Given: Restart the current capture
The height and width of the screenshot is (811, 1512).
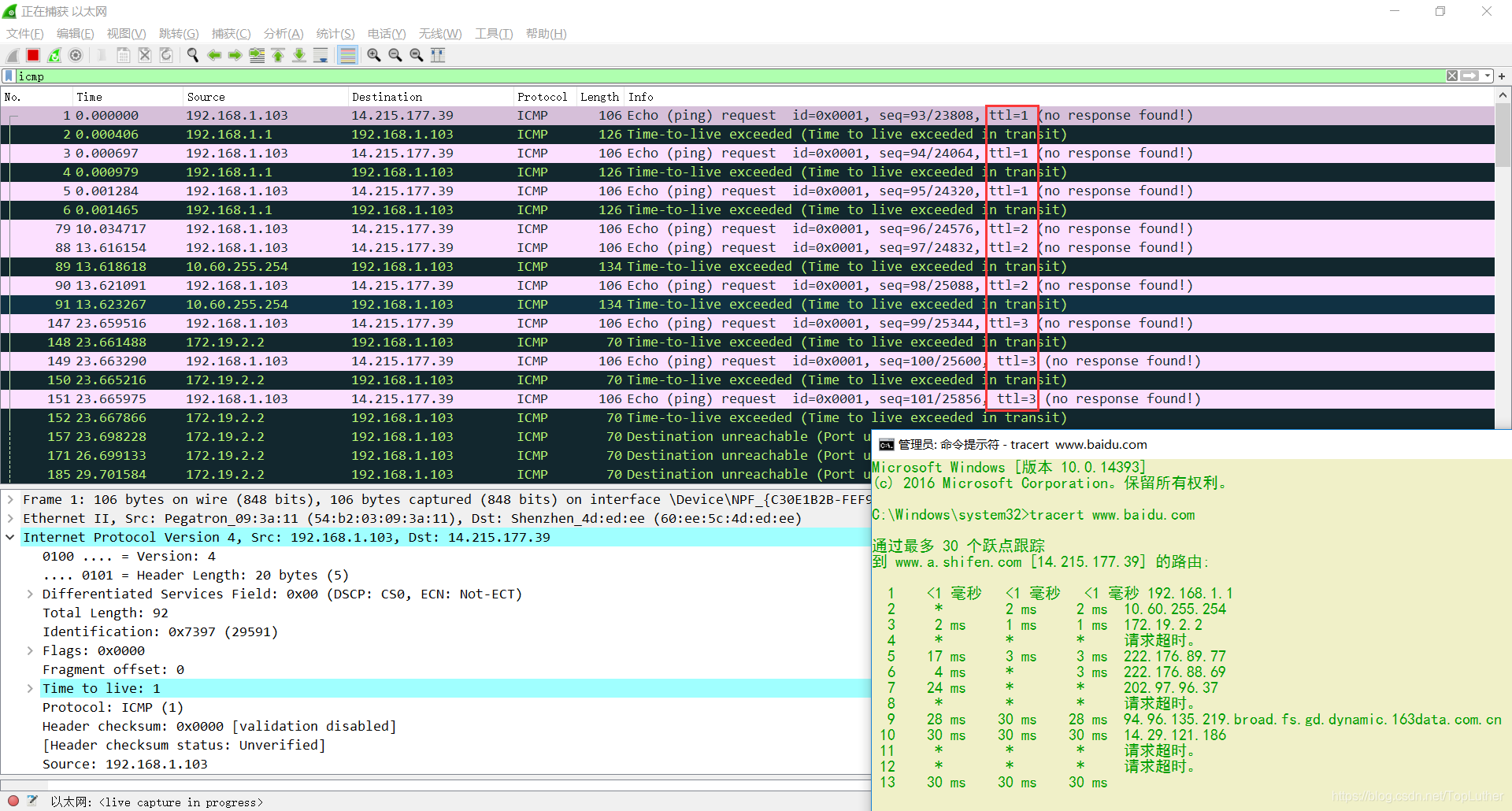Looking at the screenshot, I should (54, 55).
